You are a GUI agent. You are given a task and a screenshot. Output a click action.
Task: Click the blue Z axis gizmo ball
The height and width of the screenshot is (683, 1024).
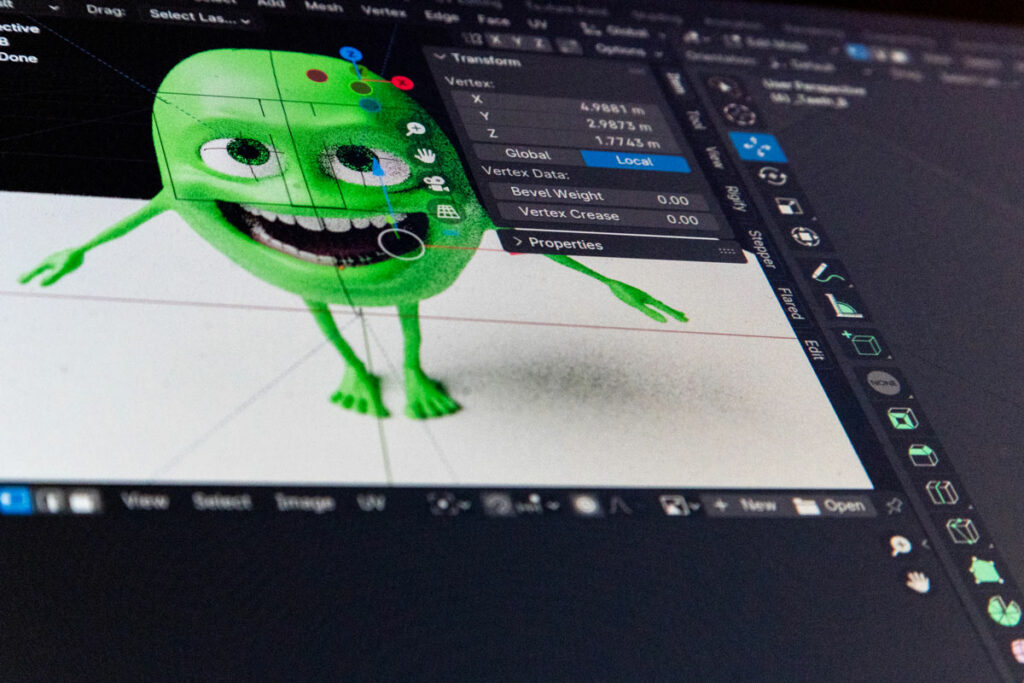351,54
